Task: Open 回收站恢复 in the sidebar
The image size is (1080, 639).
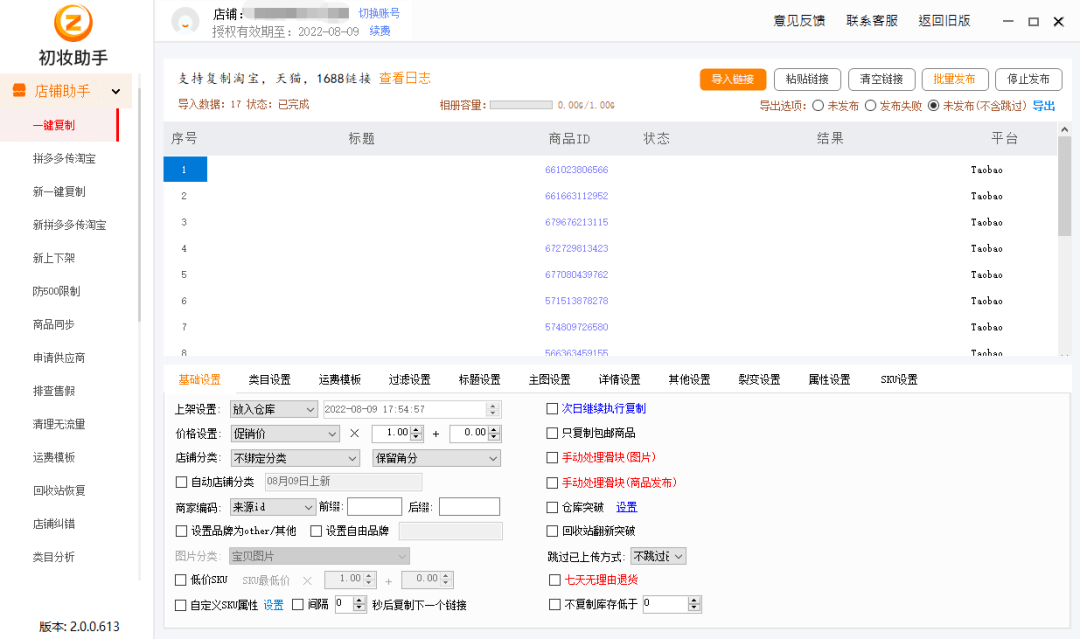Action: 59,490
